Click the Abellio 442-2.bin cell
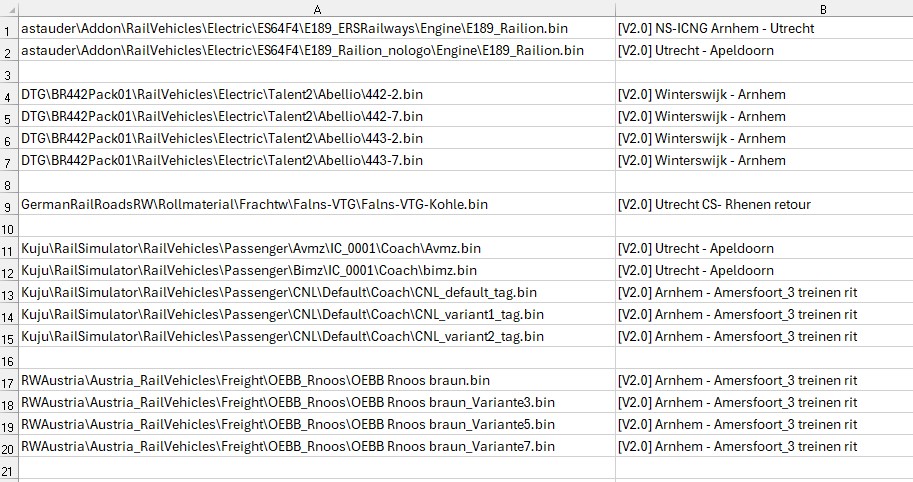This screenshot has width=913, height=482. click(x=317, y=94)
